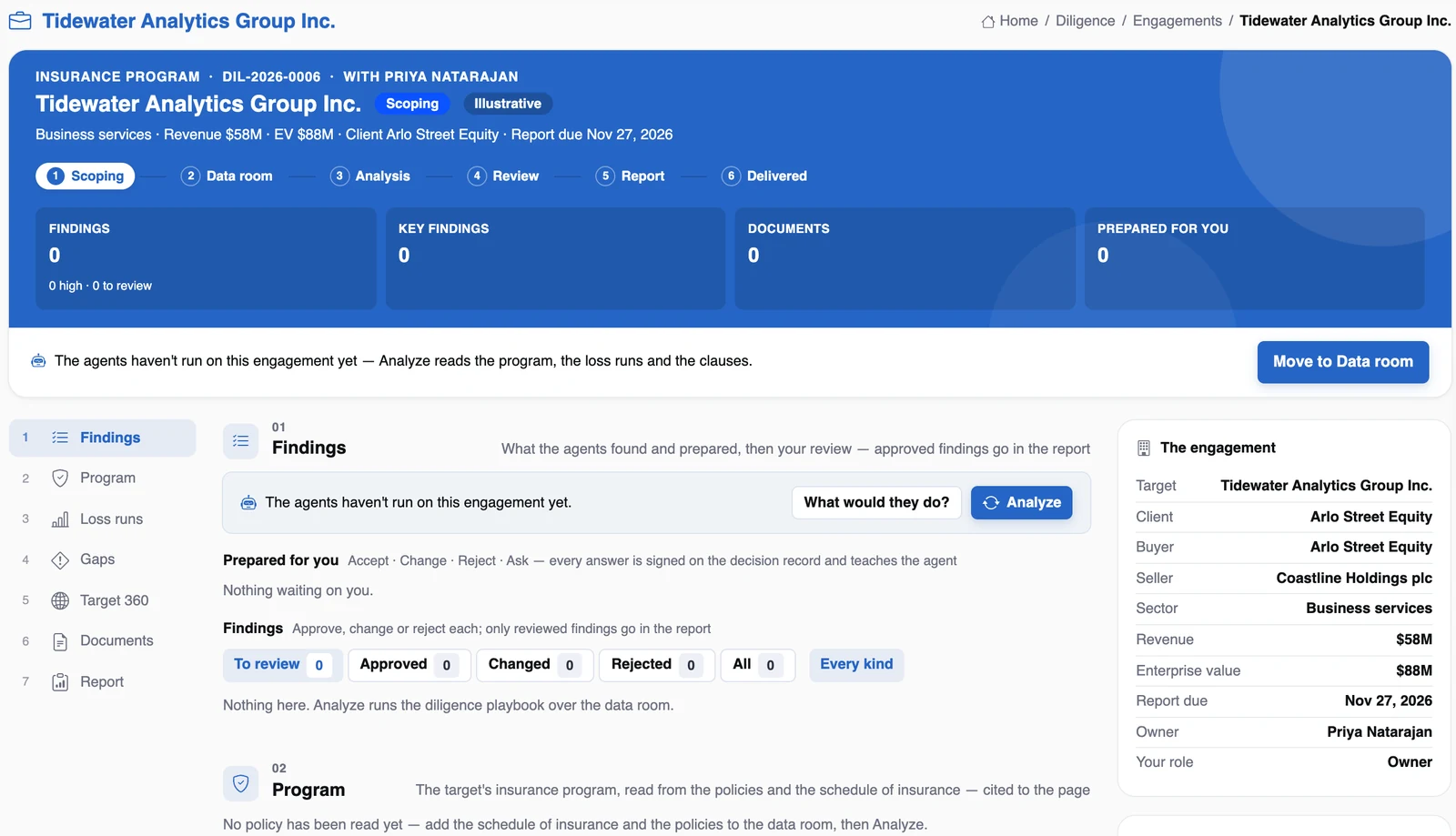
Task: Click the Target 360 globe icon
Action: tap(60, 600)
